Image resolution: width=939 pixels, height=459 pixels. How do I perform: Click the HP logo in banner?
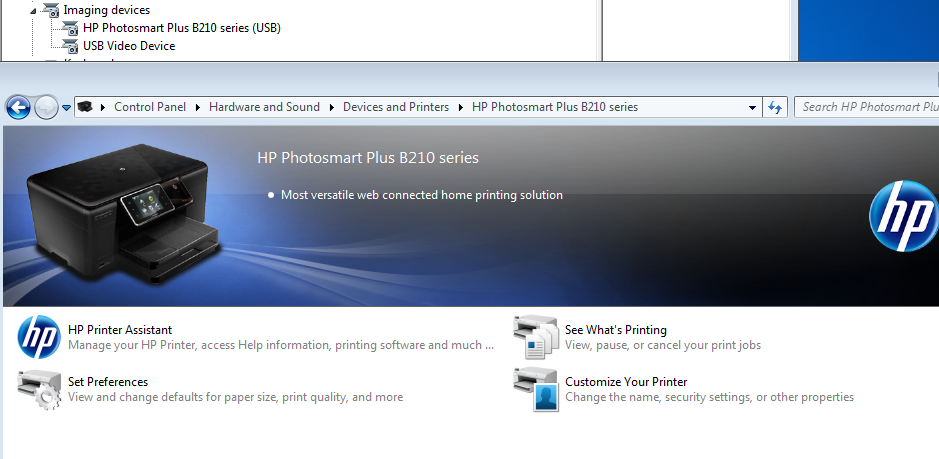coord(904,216)
